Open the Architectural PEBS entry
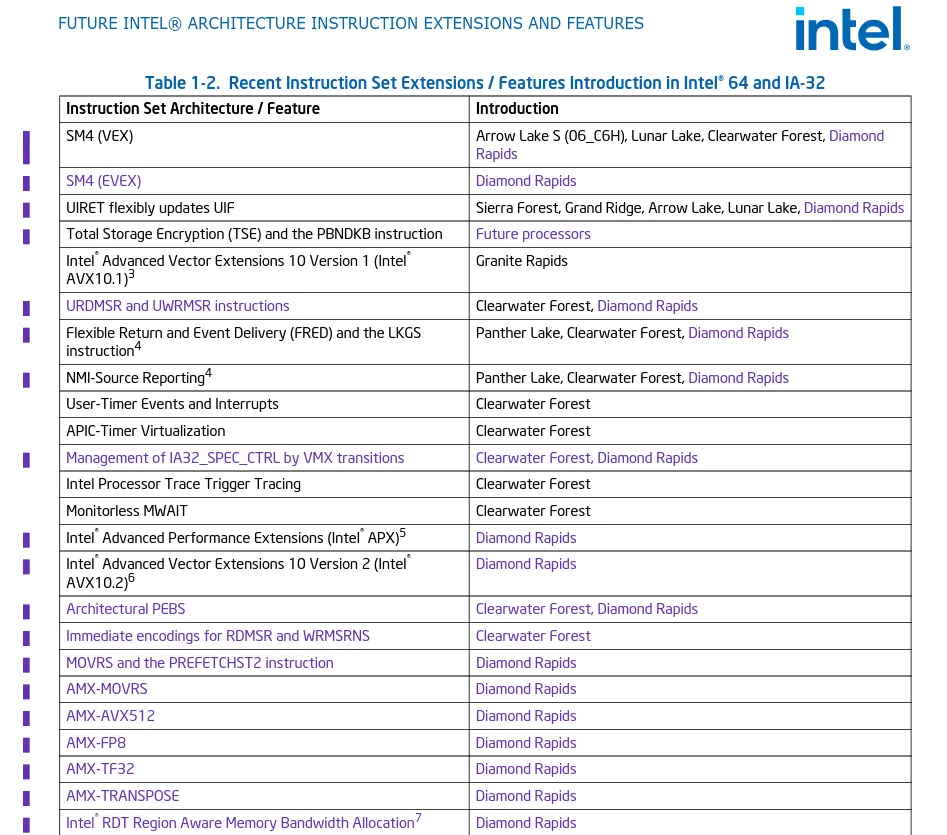Screen dimensions: 947x835 126,609
